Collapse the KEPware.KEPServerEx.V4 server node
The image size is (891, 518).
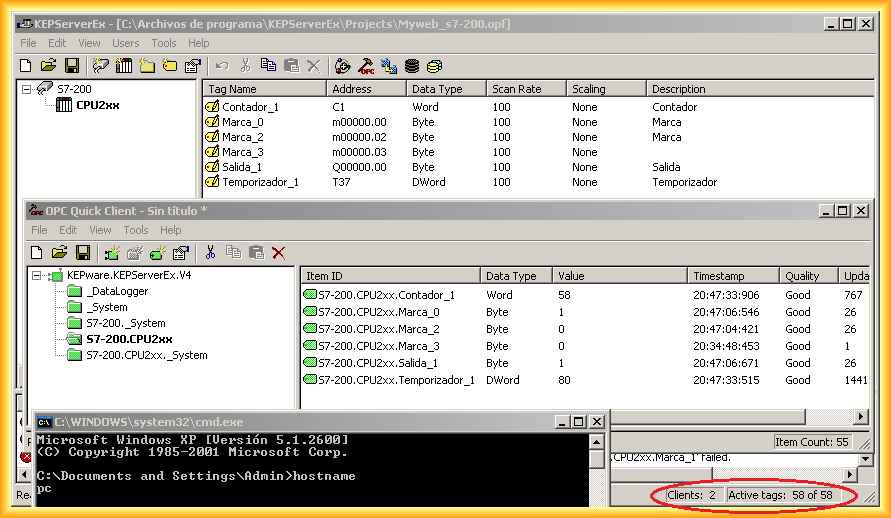(36, 276)
